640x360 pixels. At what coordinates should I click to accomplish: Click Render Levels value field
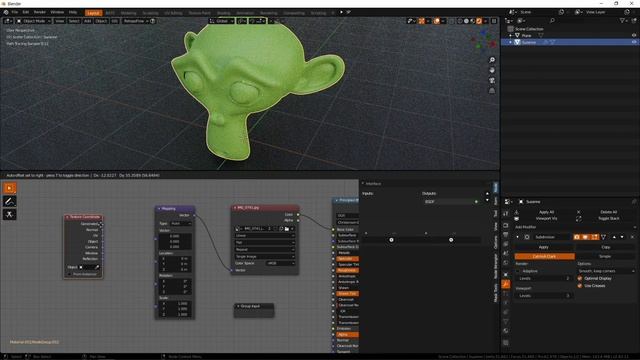[x=544, y=278]
